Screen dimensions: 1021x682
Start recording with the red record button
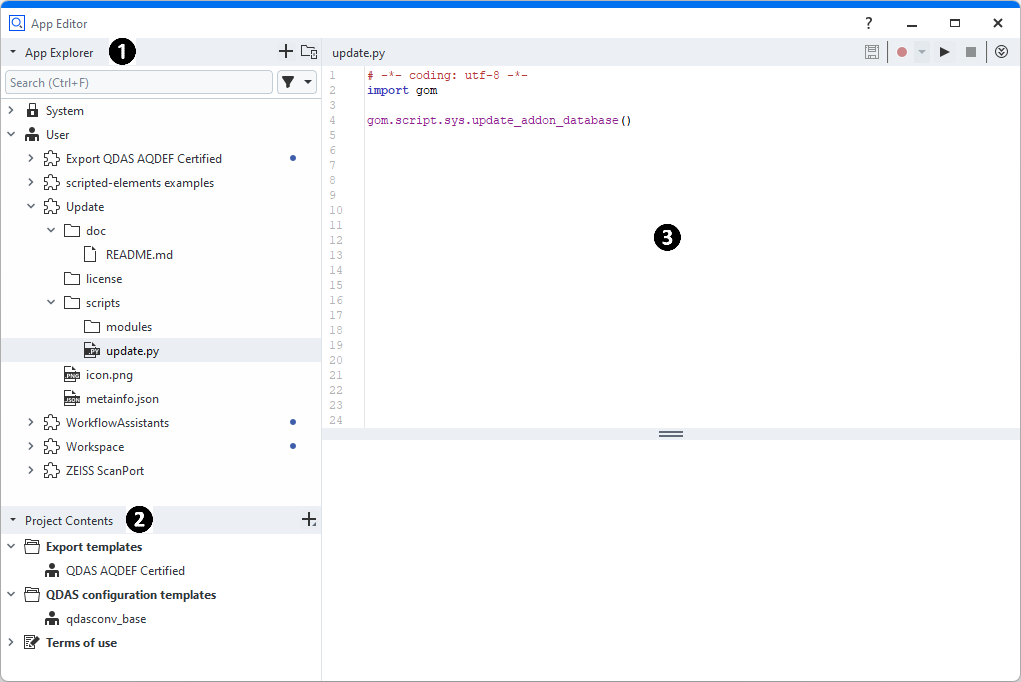(901, 52)
